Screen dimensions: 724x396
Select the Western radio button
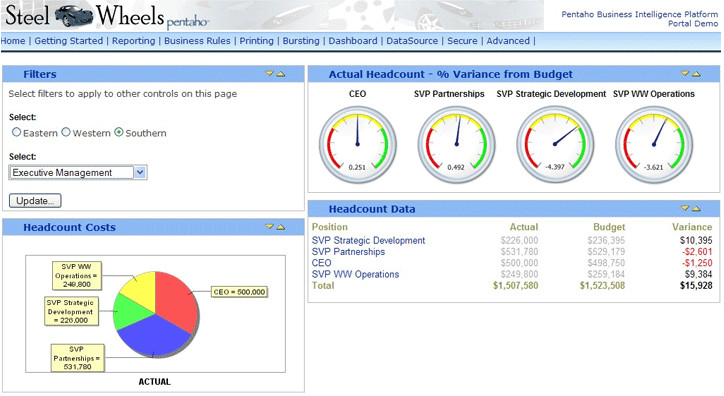pos(66,132)
